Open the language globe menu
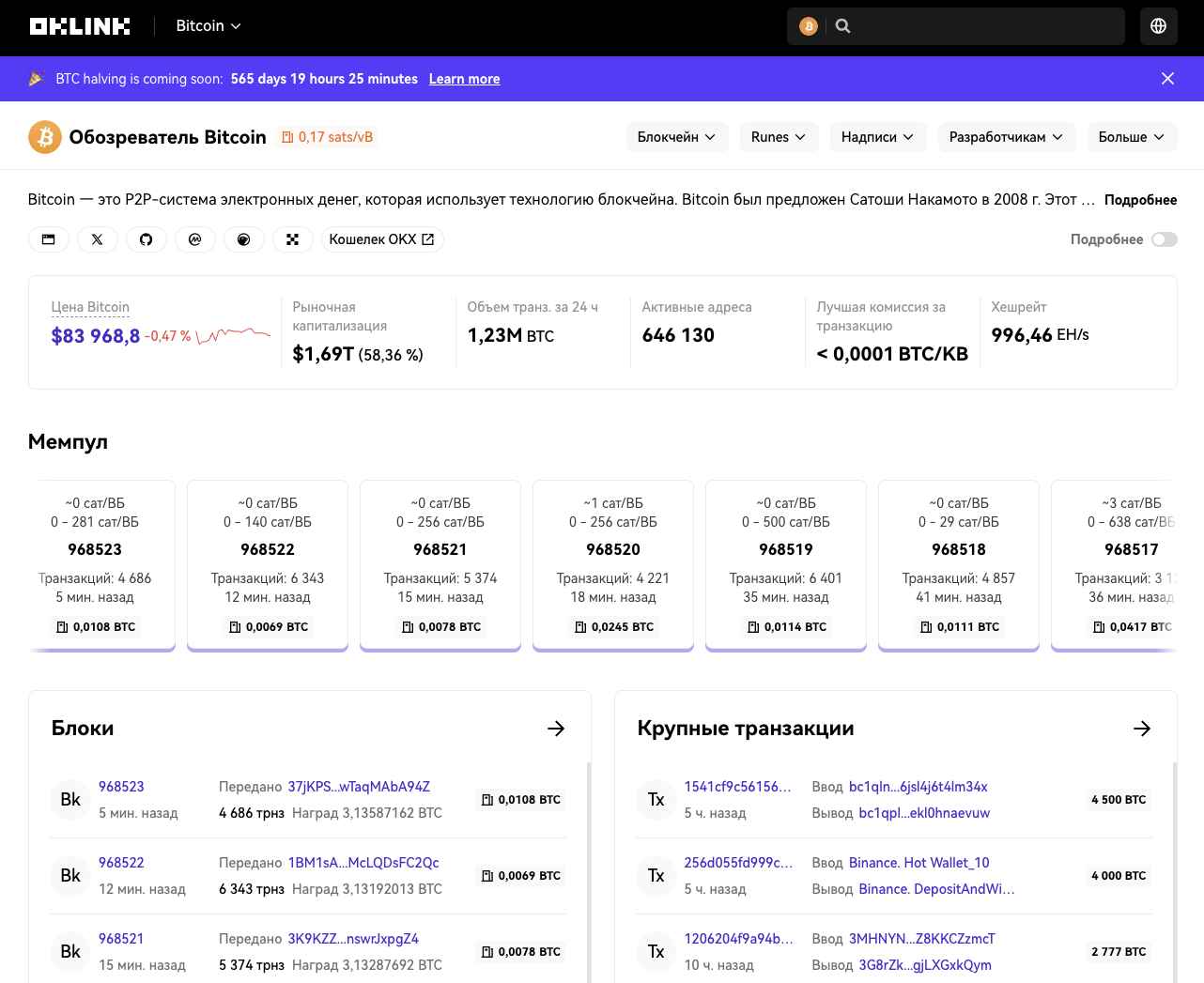 (1158, 26)
